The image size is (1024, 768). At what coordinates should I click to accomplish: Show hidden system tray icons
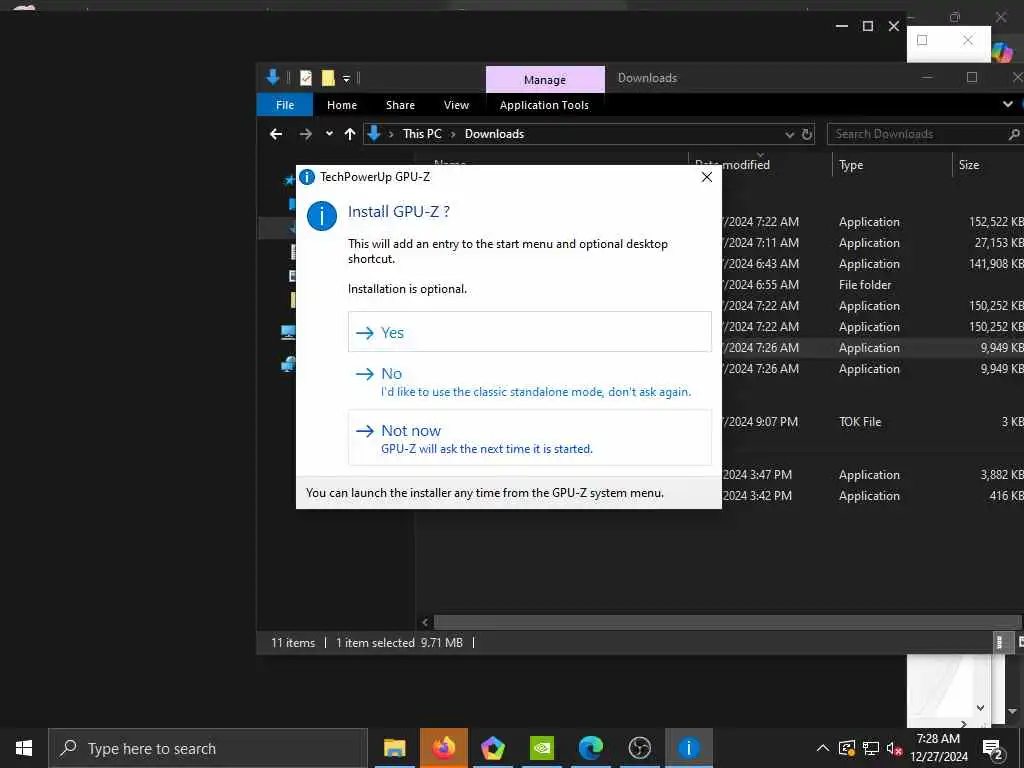pos(823,748)
